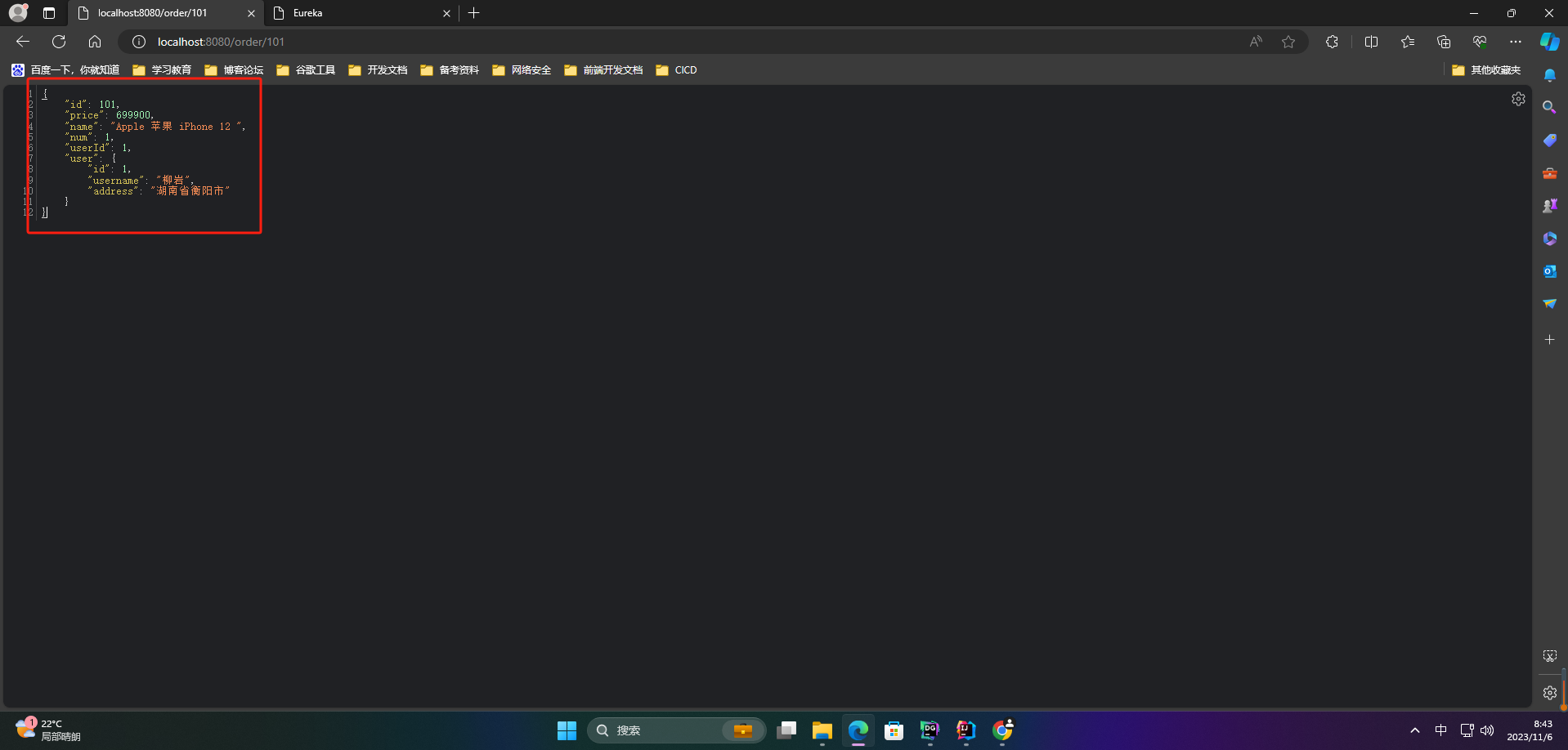
Task: Open Copilot in the sidebar
Action: [1549, 42]
